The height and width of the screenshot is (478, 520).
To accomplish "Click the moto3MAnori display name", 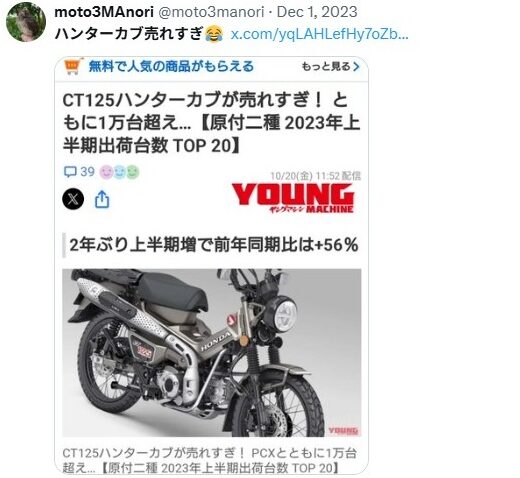I will [104, 12].
